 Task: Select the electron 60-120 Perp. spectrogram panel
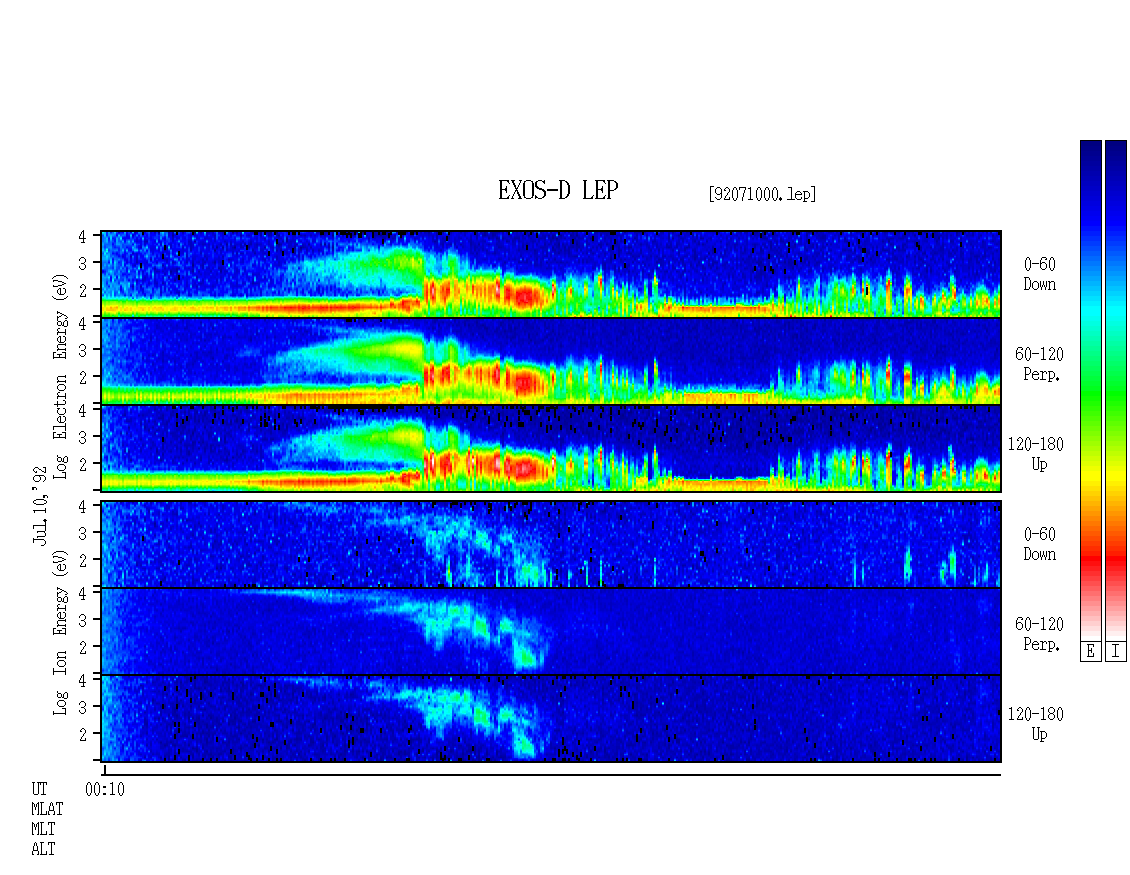click(551, 361)
